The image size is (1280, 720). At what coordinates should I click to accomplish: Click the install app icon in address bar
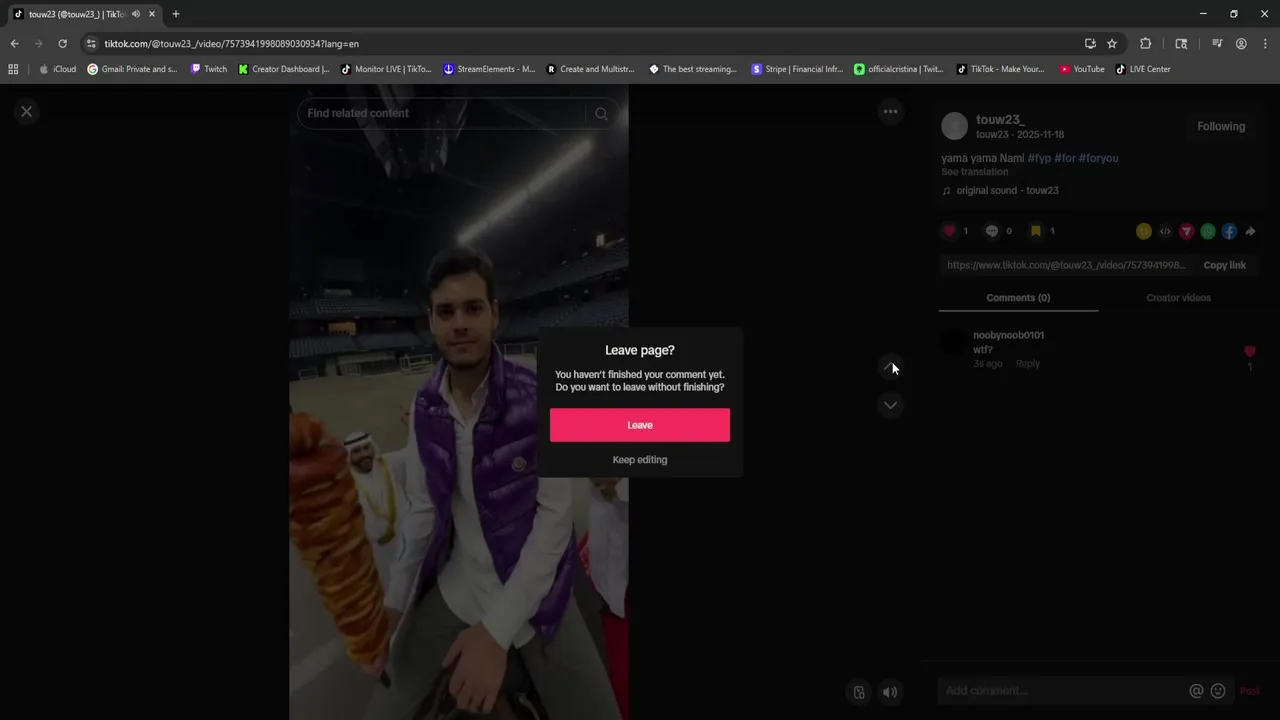1090,44
